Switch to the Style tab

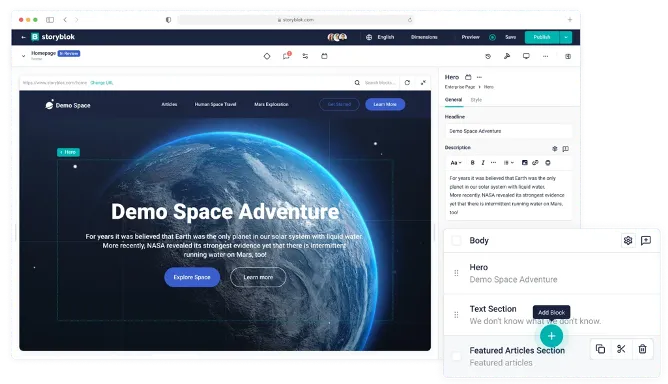476,100
